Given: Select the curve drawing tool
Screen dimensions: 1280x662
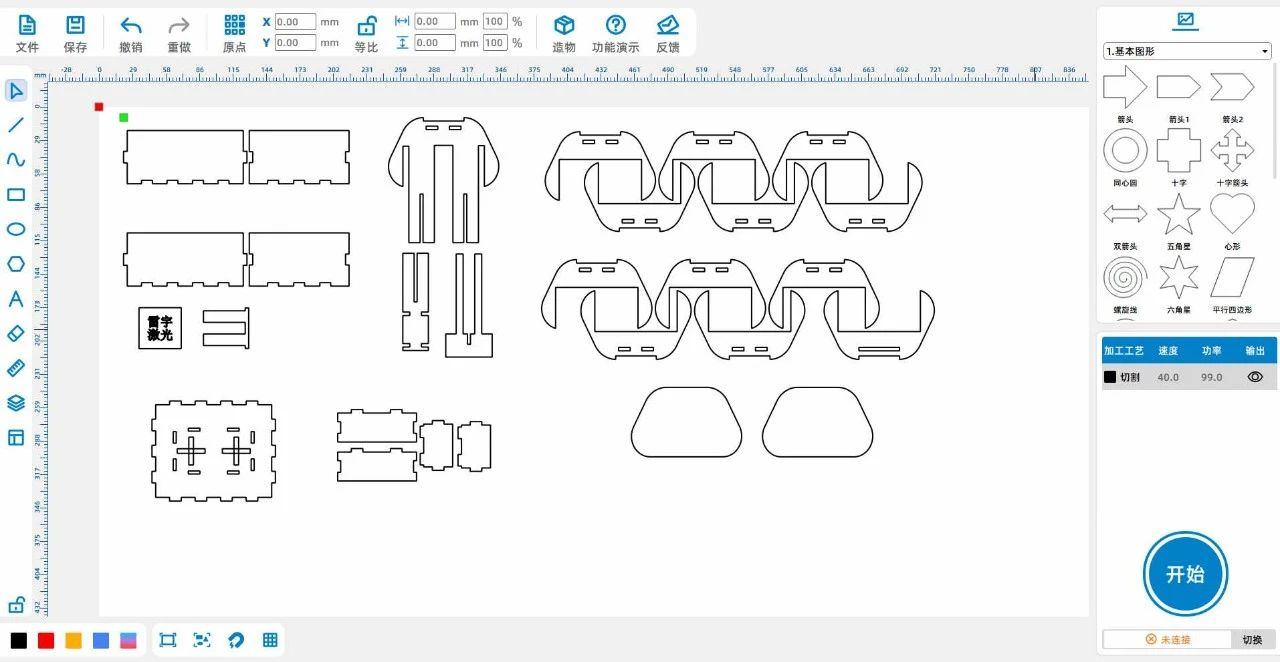Looking at the screenshot, I should (16, 160).
